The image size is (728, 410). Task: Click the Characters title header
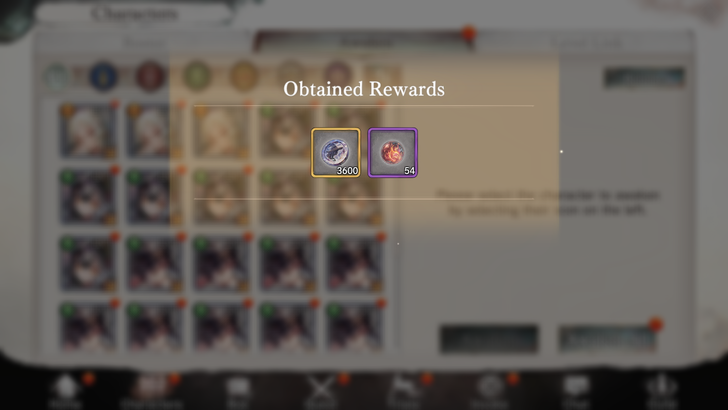click(x=134, y=14)
